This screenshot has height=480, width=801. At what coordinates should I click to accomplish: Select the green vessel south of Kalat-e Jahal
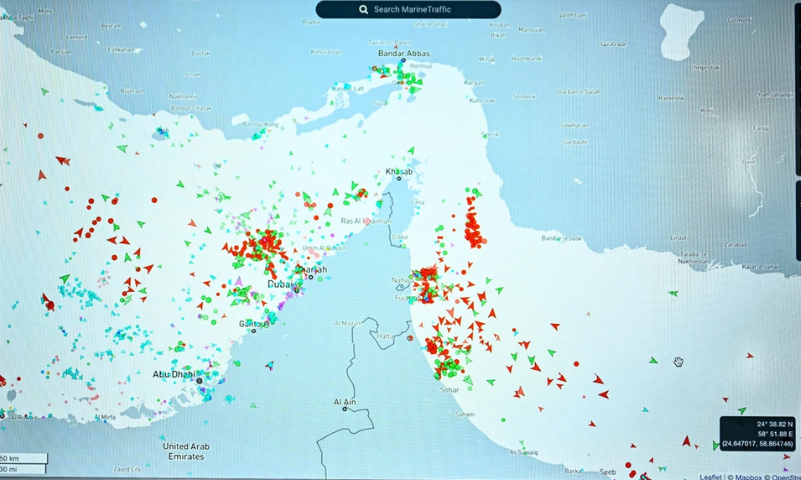(673, 293)
